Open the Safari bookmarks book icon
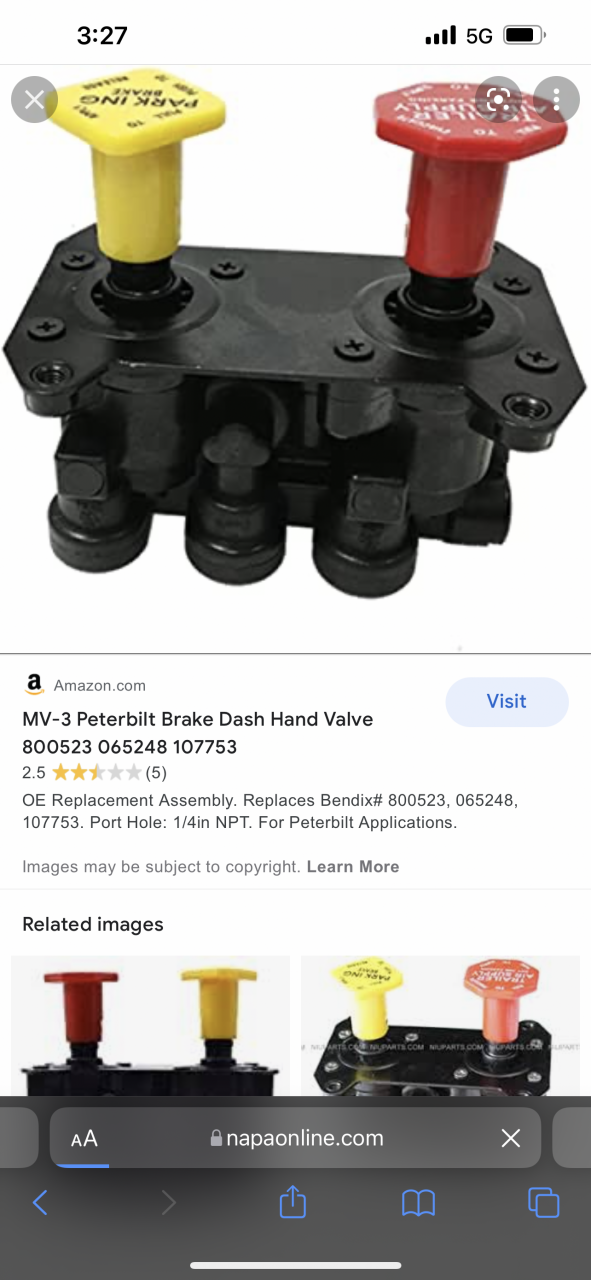 tap(418, 1202)
